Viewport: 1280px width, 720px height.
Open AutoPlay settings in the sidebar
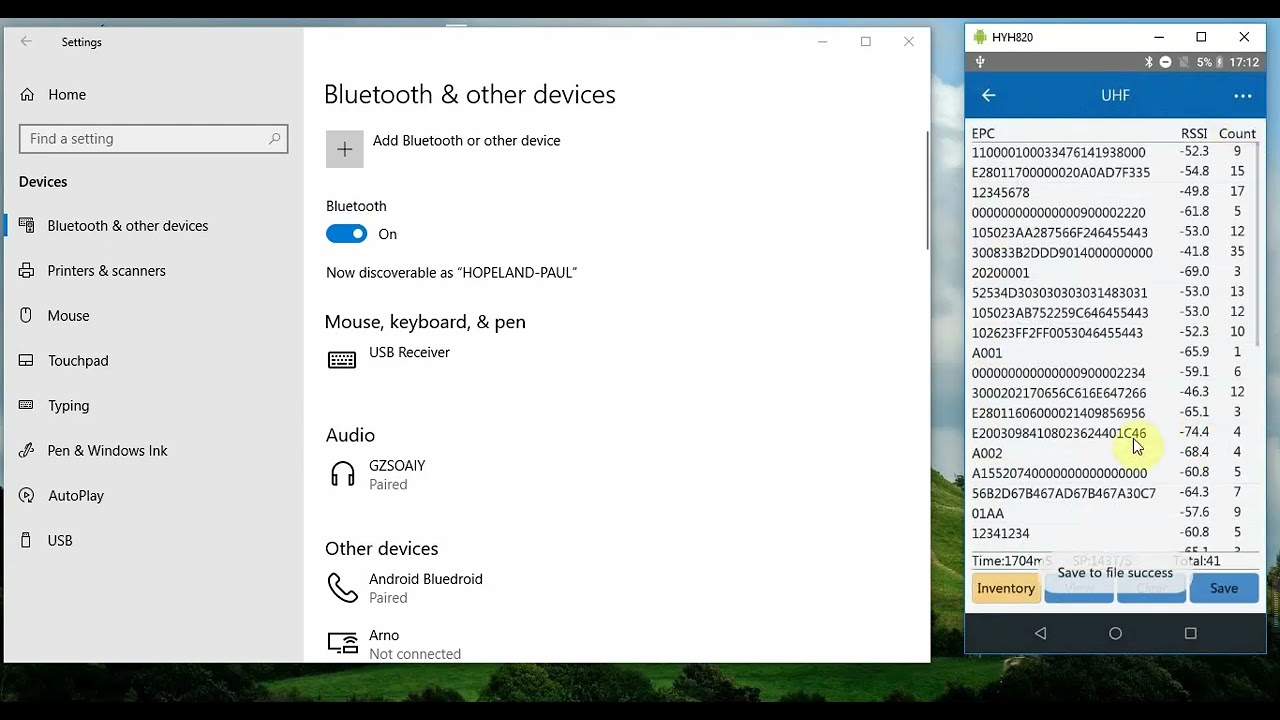click(154, 496)
